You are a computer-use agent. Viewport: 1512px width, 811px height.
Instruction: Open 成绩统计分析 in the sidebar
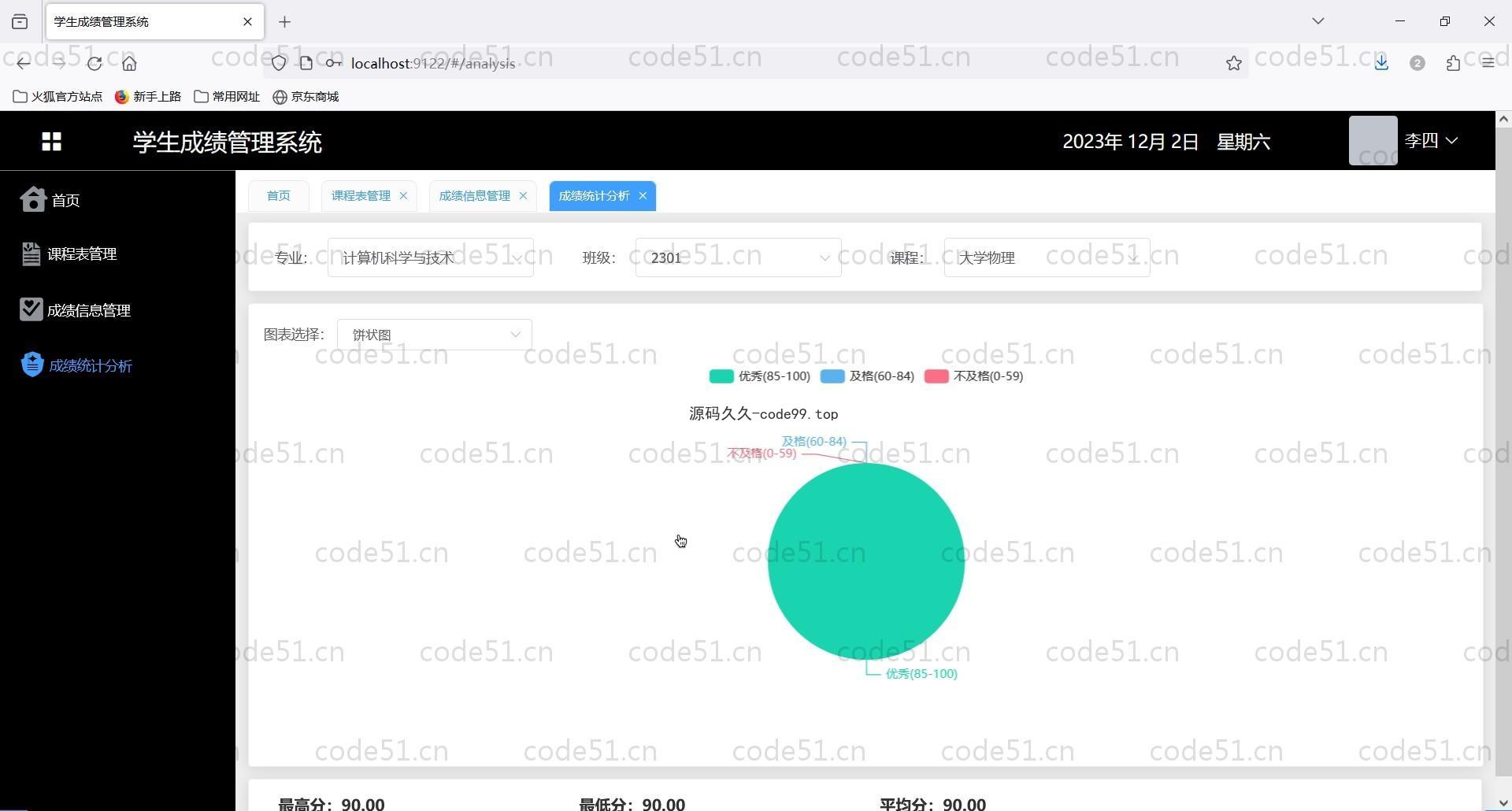click(91, 365)
